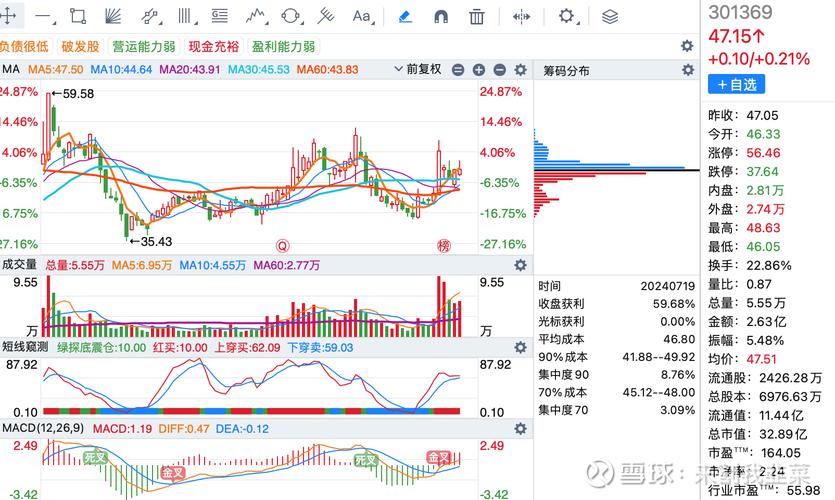Click the 筹码分布 panel title
Image resolution: width=835 pixels, height=500 pixels.
click(x=566, y=70)
